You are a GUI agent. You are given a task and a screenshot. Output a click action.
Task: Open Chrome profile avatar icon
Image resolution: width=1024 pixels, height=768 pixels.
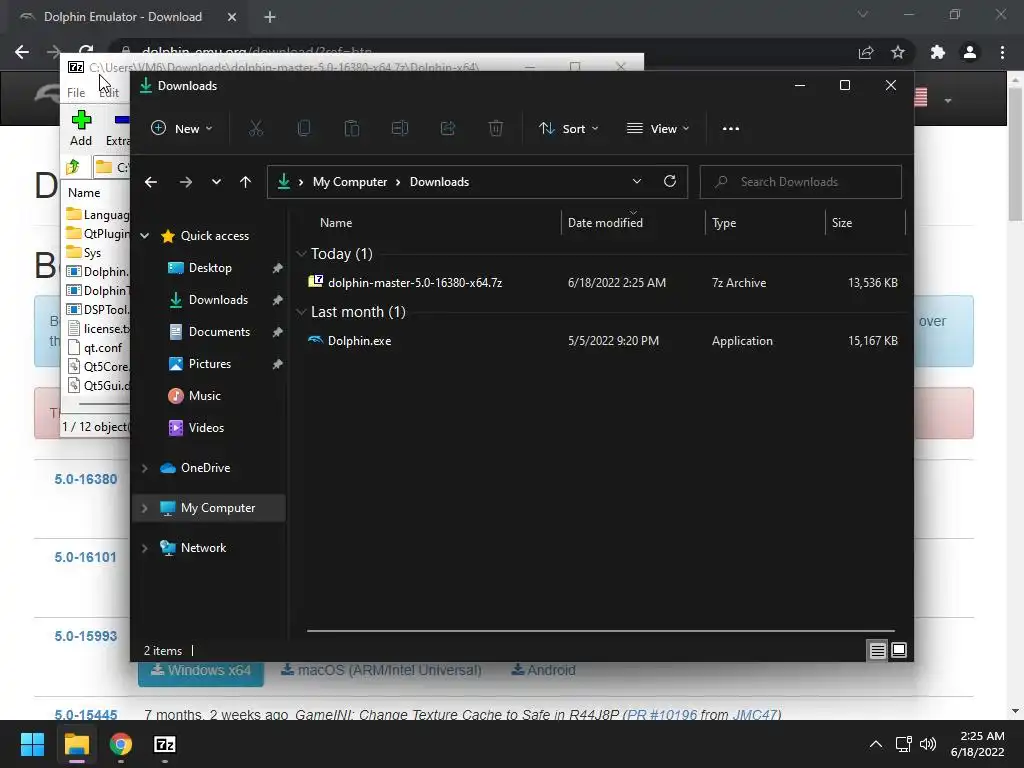click(970, 52)
